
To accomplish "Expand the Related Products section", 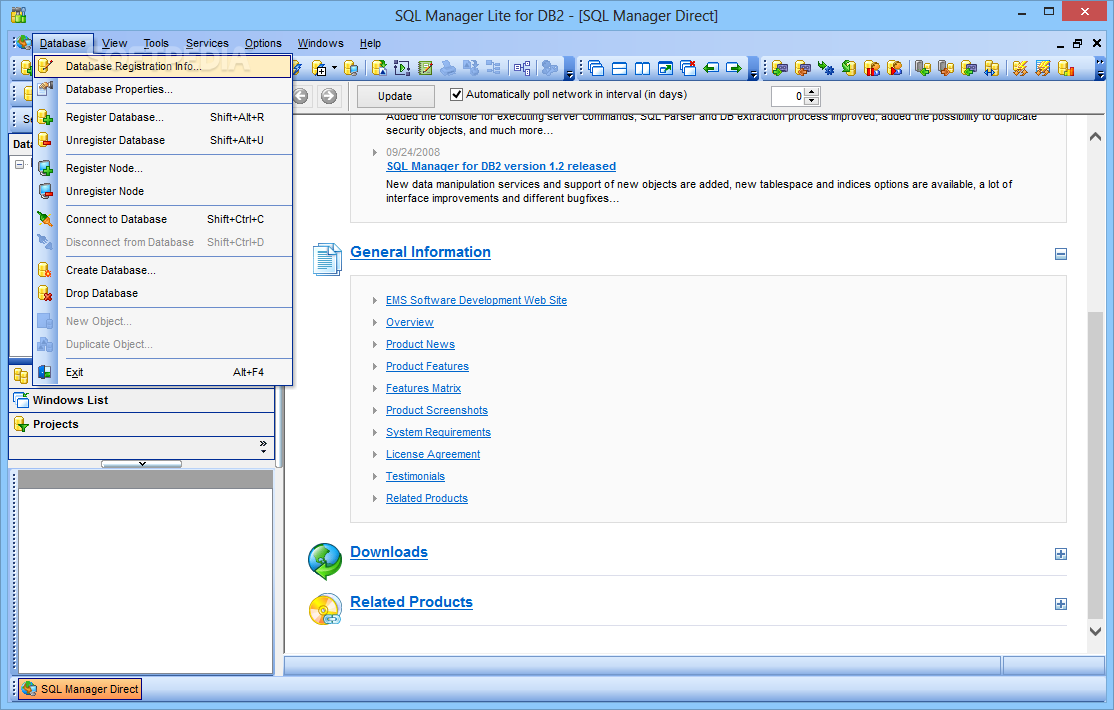I will point(1061,604).
